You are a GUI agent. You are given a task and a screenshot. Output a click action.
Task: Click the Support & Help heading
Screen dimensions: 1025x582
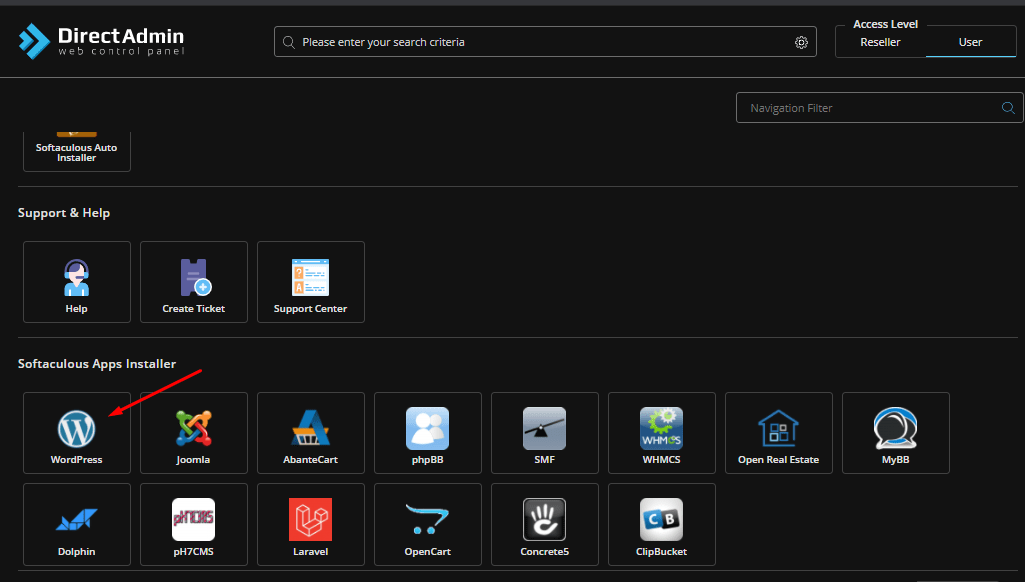click(64, 213)
